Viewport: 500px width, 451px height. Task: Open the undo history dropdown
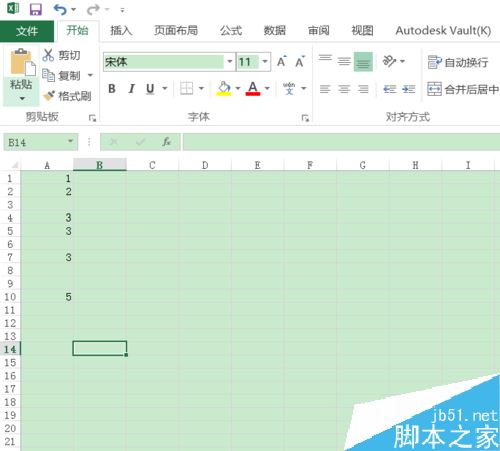pos(73,10)
